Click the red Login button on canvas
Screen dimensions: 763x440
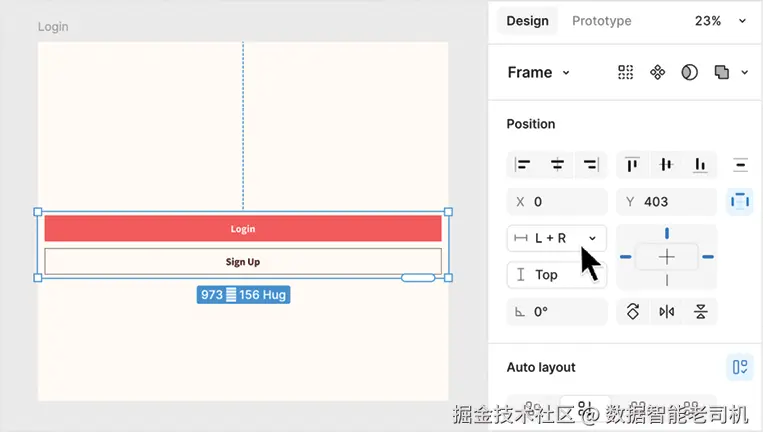pos(243,228)
